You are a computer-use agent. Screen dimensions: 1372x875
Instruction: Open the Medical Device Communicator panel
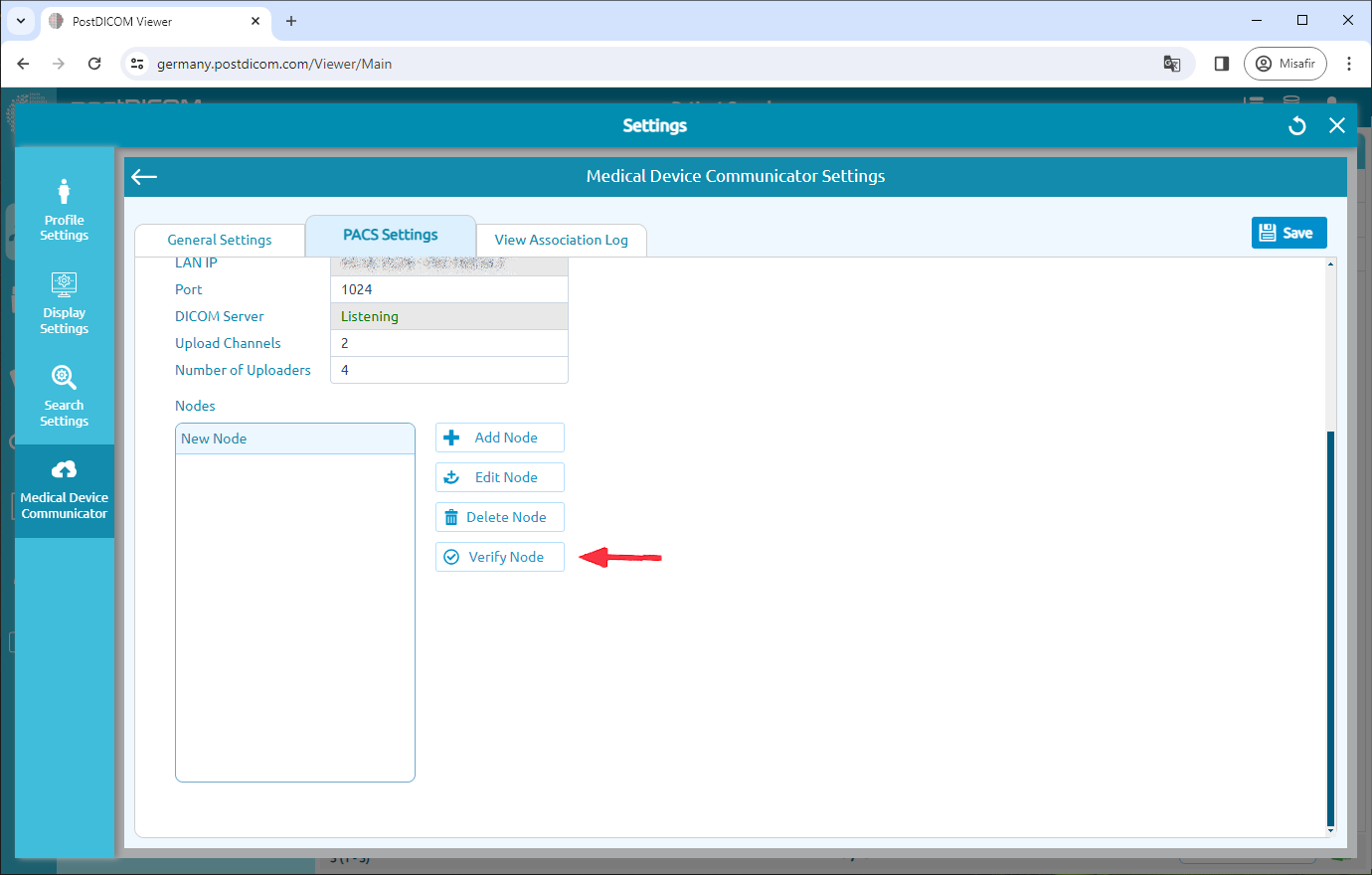coord(64,487)
